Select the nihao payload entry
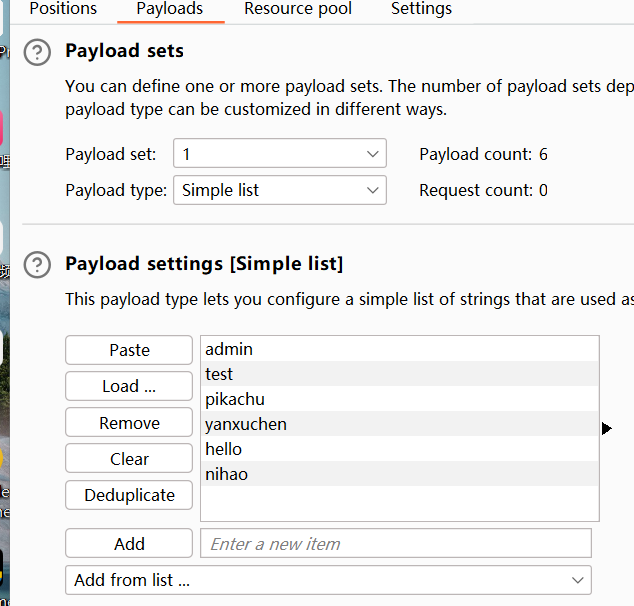 coord(399,474)
